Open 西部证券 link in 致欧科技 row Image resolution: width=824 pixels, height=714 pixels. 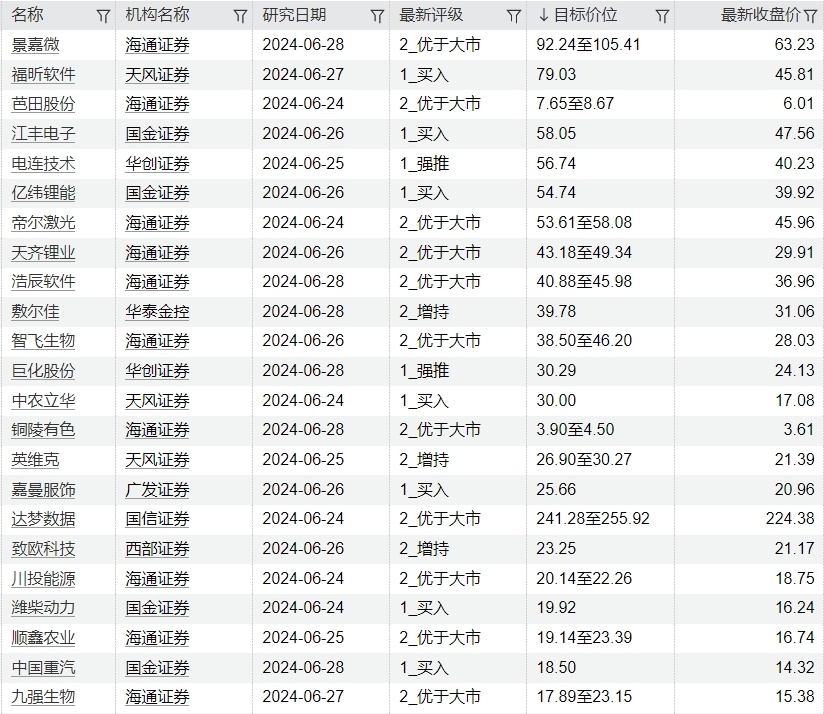click(157, 549)
